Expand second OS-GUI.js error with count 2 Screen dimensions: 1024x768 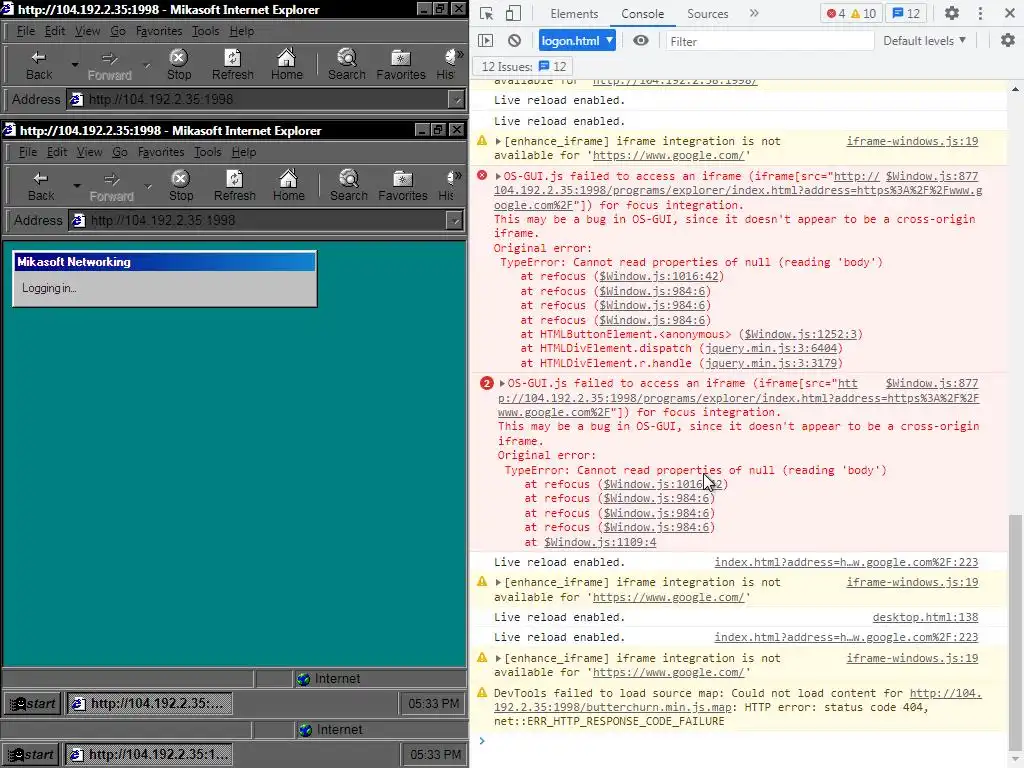(502, 383)
